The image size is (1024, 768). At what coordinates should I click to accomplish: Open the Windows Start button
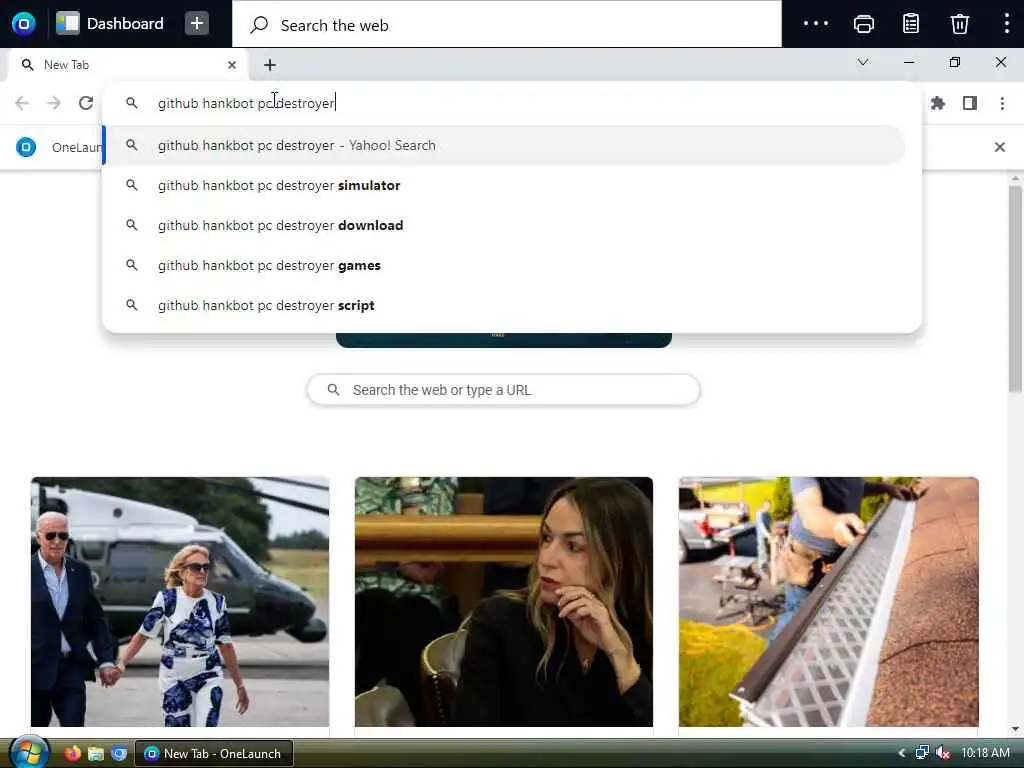27,753
